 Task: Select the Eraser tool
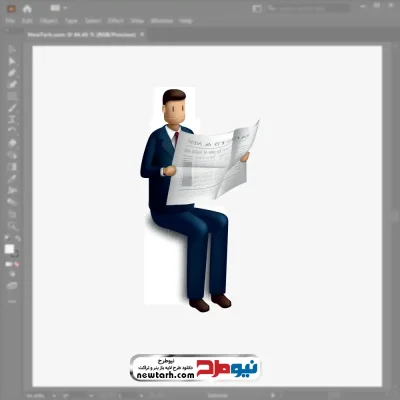(x=12, y=143)
